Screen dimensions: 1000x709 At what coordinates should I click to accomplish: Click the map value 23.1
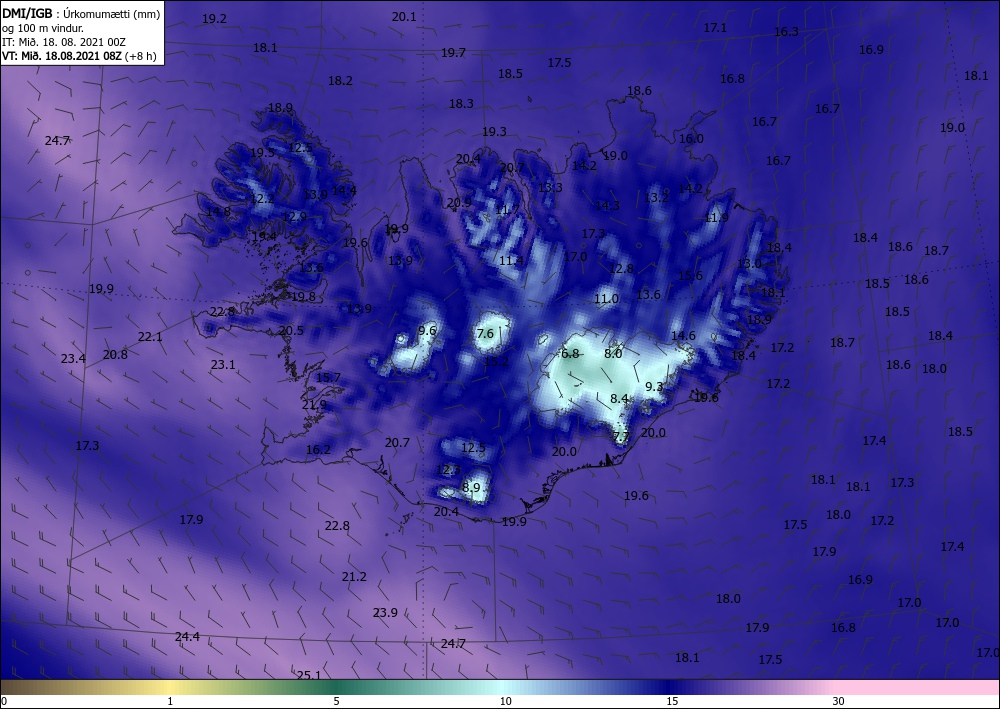[x=223, y=365]
